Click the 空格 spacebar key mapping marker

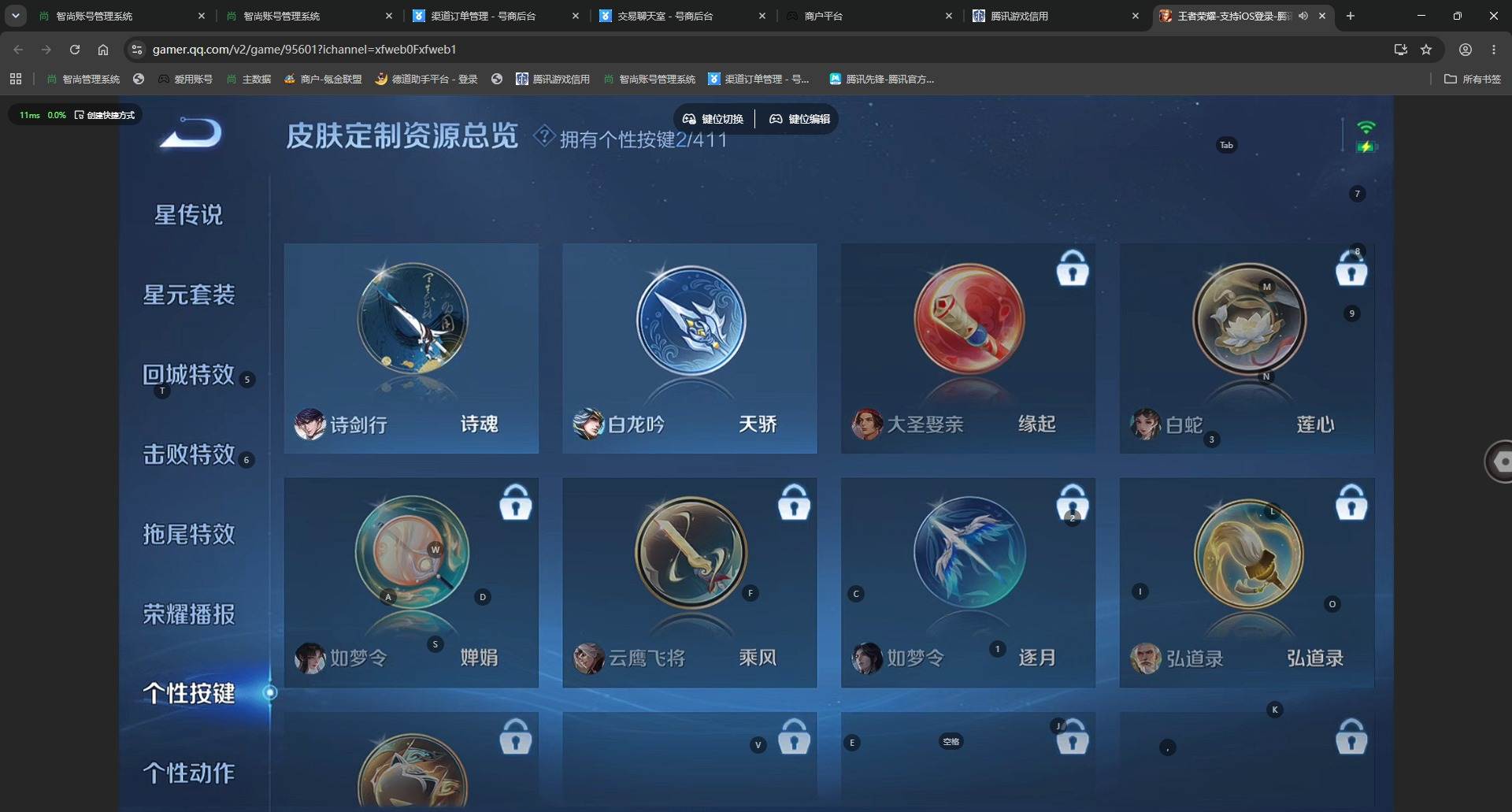pos(951,741)
